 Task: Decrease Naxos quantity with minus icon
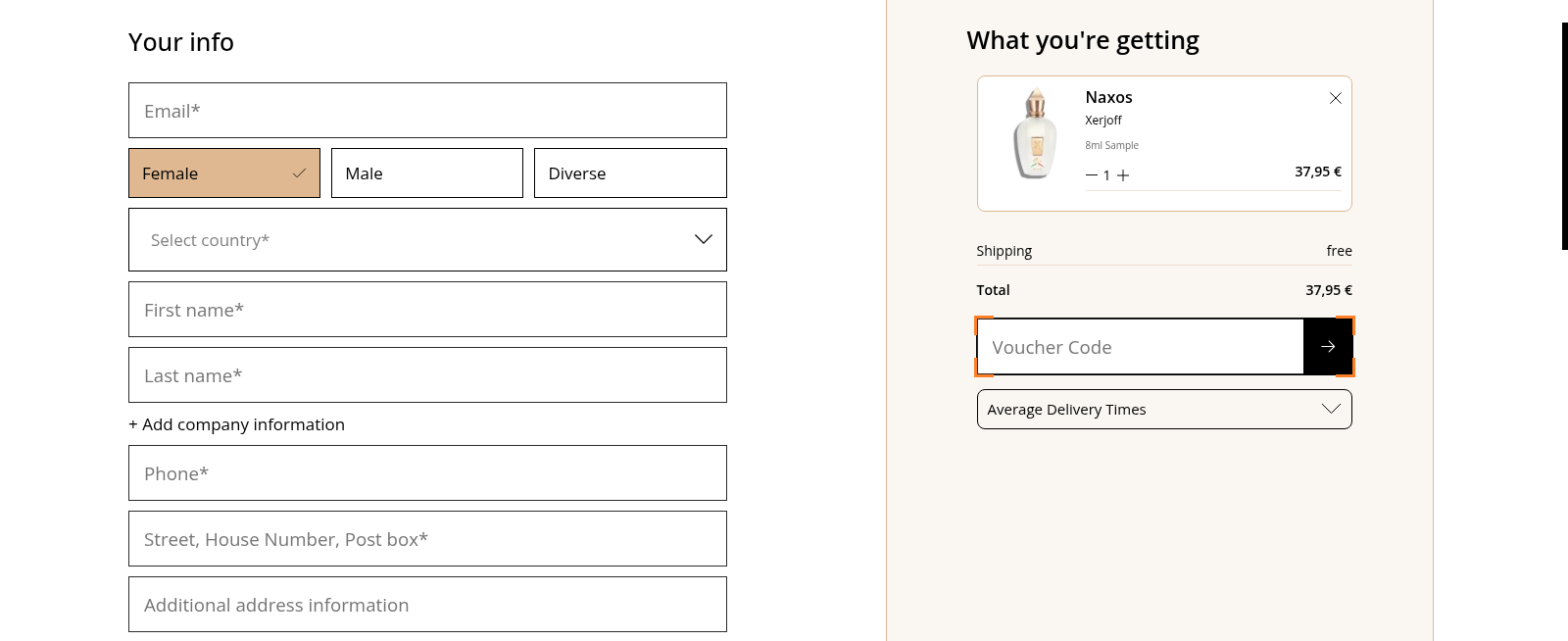pos(1091,175)
